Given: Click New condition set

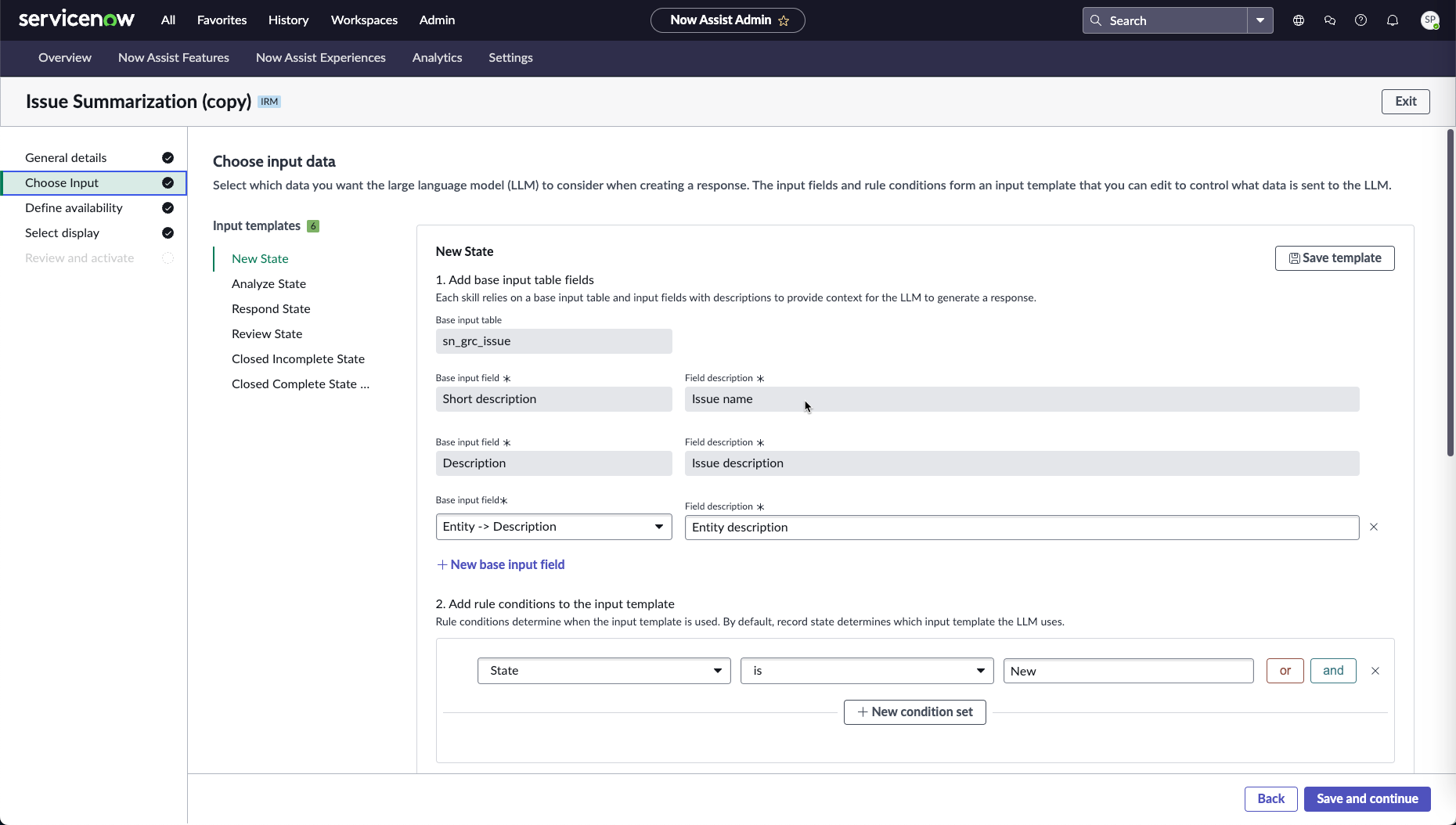Looking at the screenshot, I should point(914,712).
